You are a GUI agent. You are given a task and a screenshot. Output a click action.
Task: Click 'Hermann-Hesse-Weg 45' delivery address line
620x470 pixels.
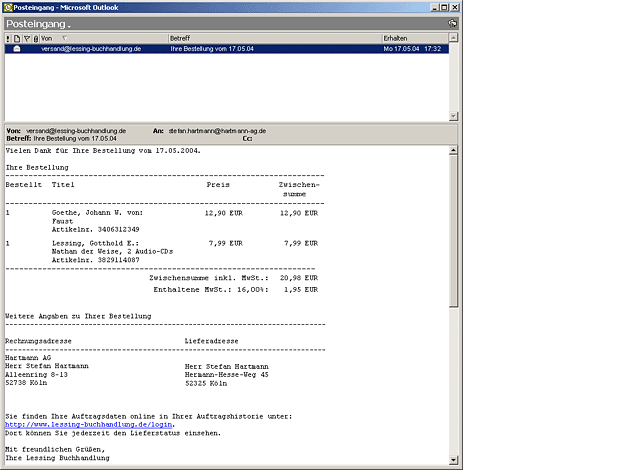tap(227, 375)
